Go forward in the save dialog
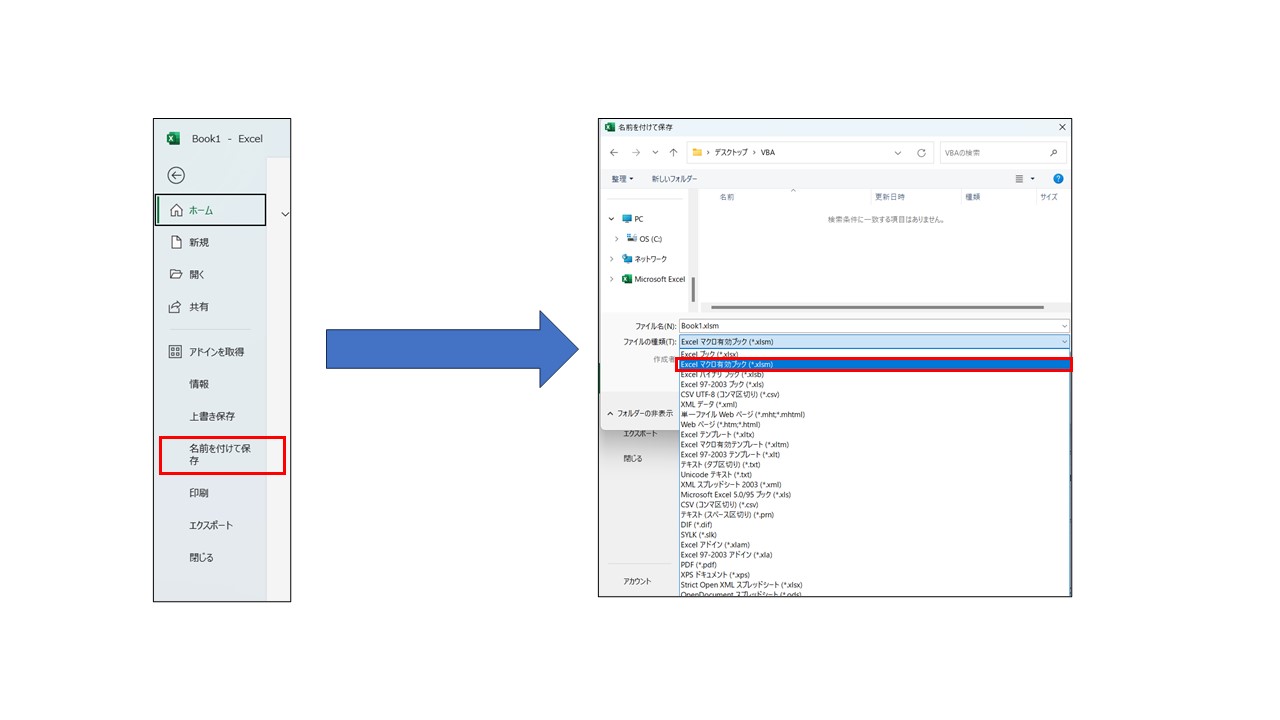Viewport: 1280px width, 720px height. tap(636, 153)
